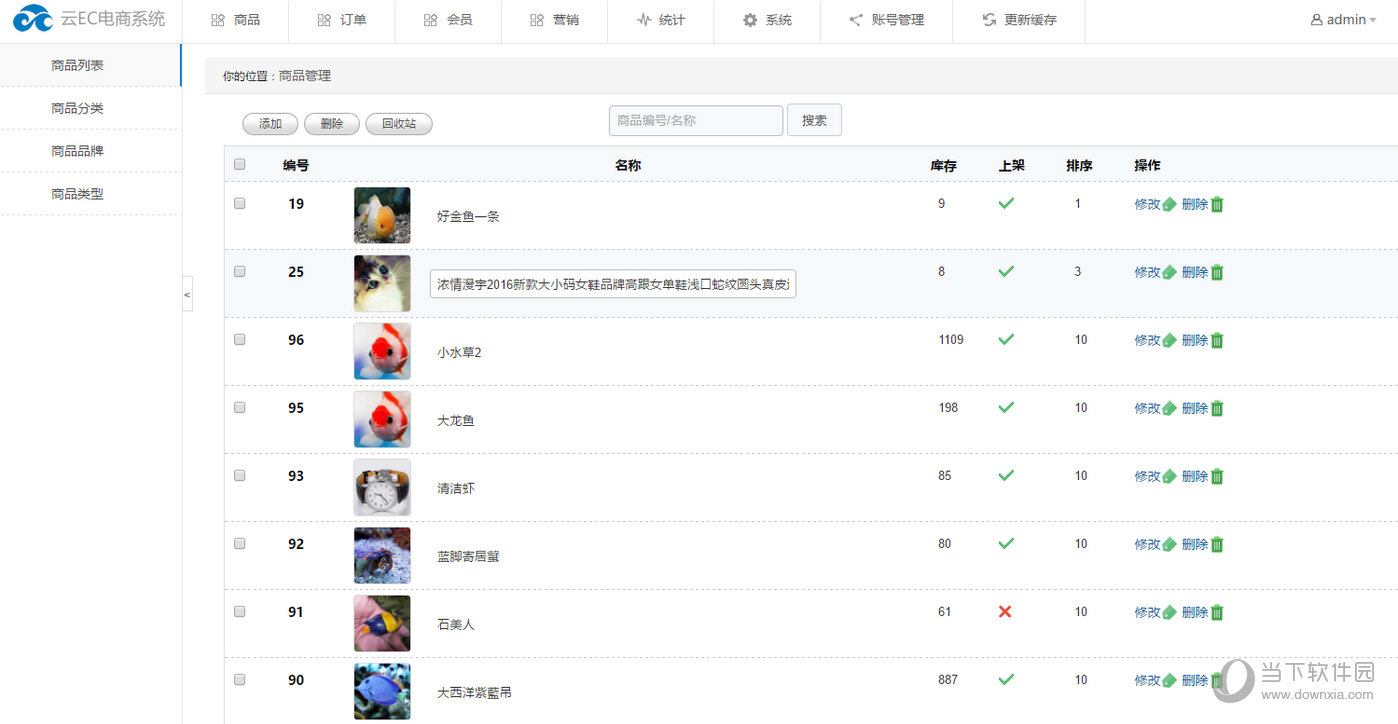Screen dimensions: 1398x724
Task: Click the blue fish thumbnail for product 90
Action: 382,691
